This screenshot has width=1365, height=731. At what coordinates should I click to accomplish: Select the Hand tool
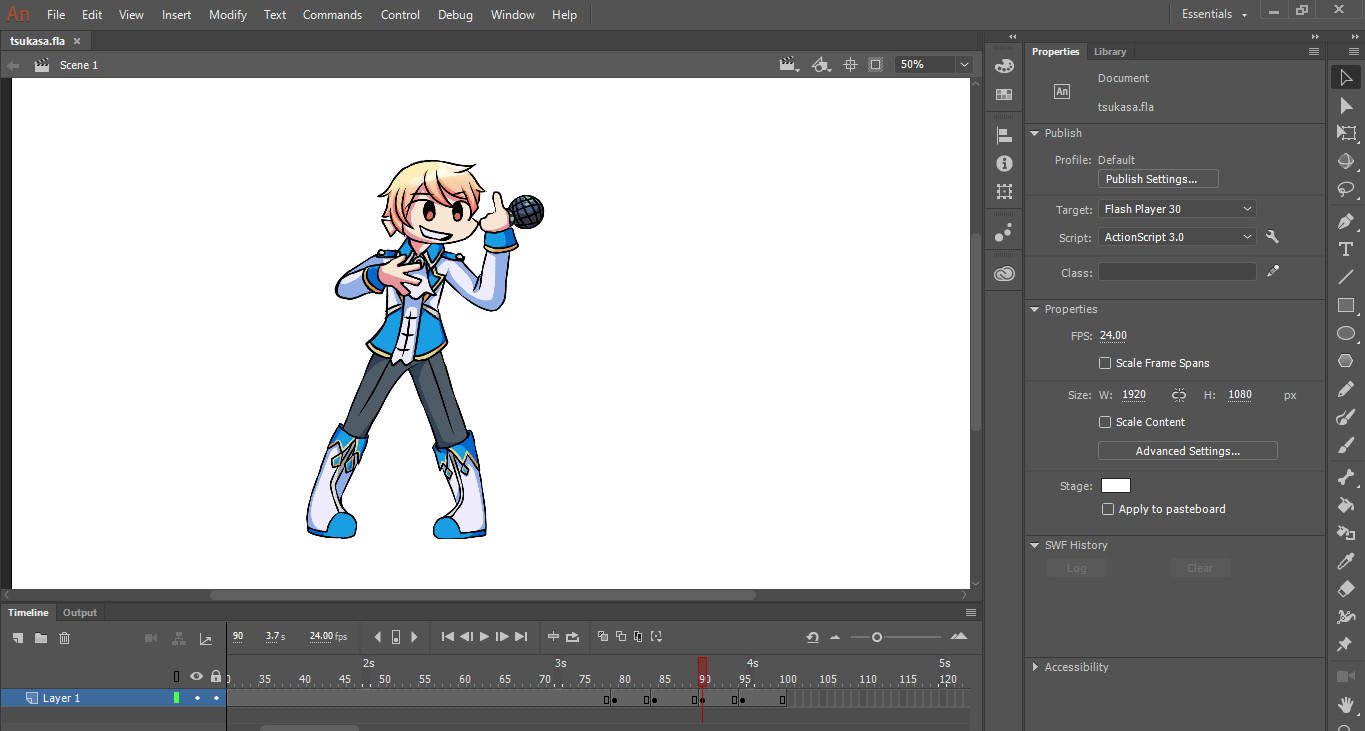pyautogui.click(x=1346, y=705)
